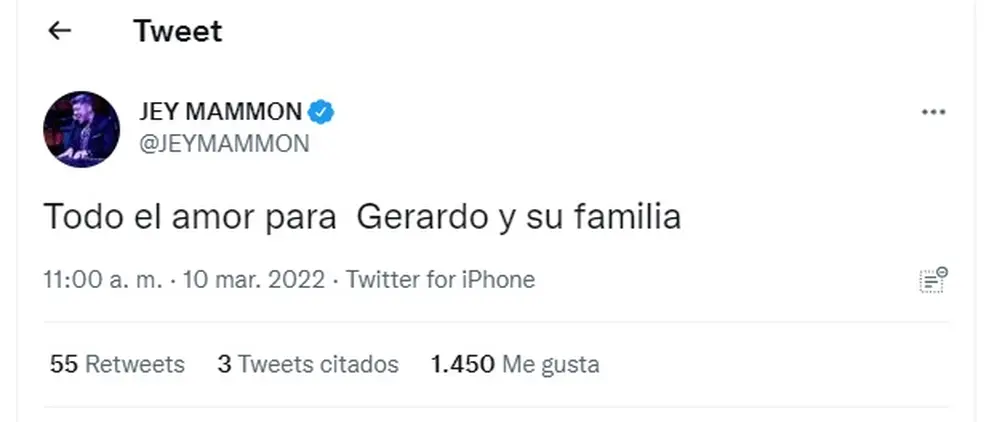Click the Tweet page header title
This screenshot has width=997, height=422.
(x=178, y=31)
